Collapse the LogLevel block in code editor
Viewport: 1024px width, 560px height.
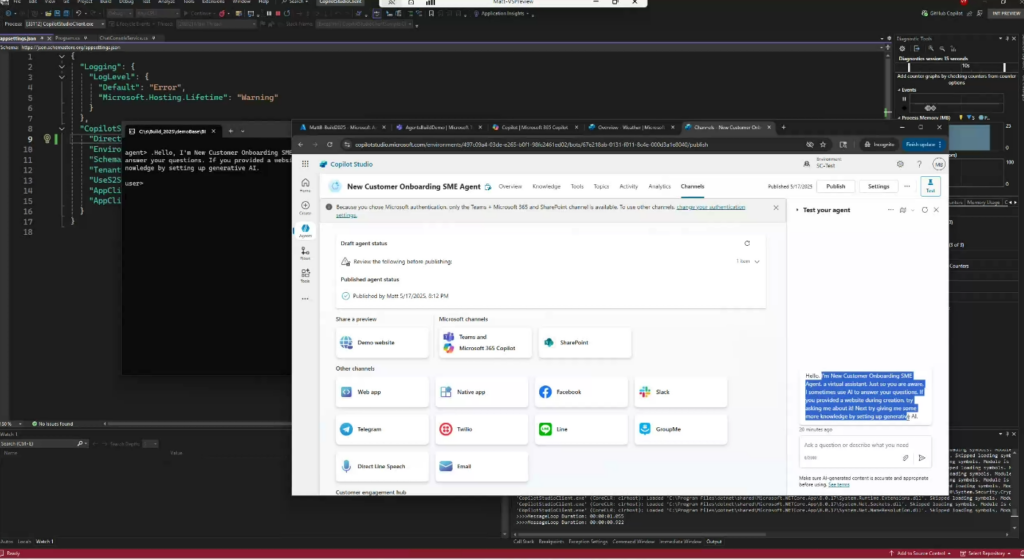click(61, 77)
